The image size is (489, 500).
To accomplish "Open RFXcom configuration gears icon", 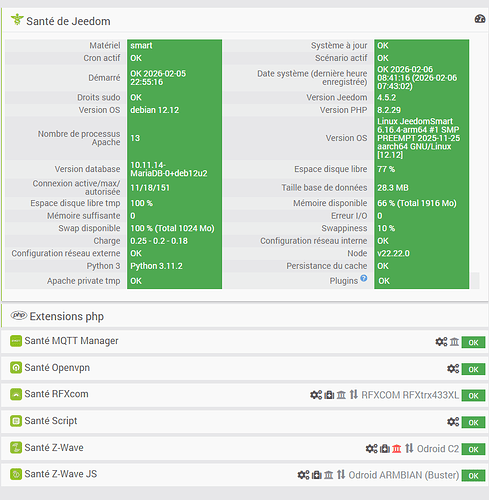I will [x=316, y=395].
